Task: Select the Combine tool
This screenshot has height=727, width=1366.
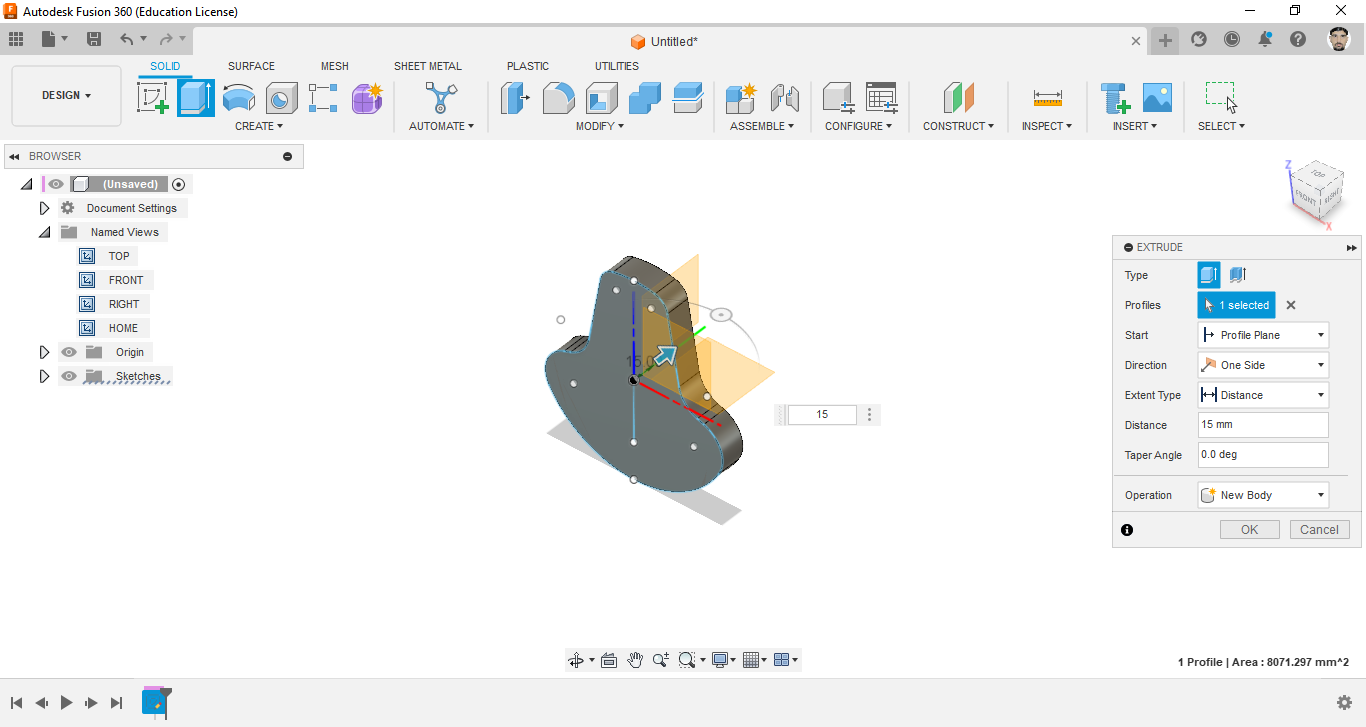Action: tap(645, 98)
